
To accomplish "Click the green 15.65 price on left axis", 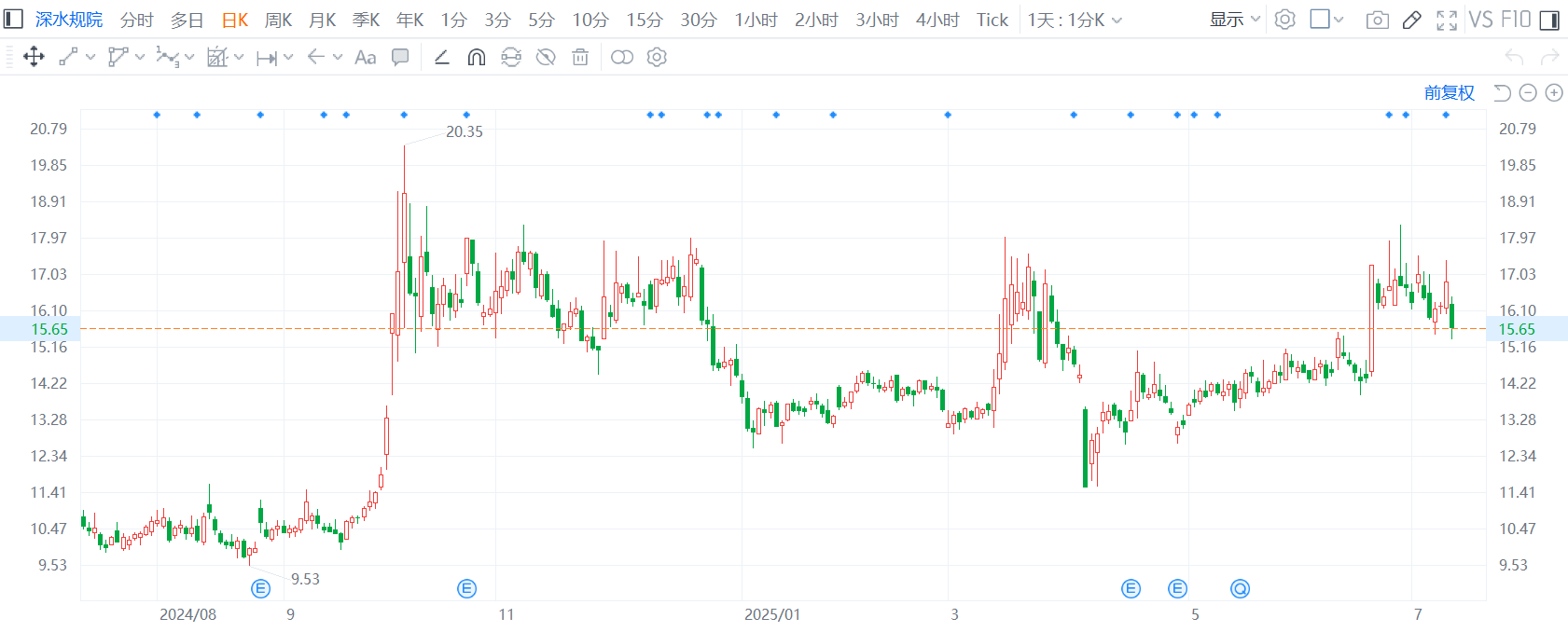I will 49,329.
